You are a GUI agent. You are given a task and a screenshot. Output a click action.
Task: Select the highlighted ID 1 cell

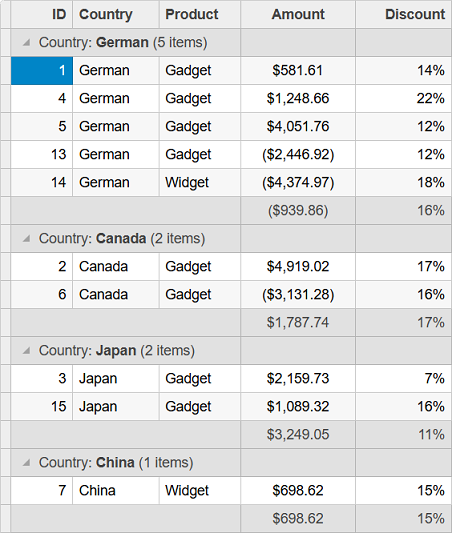pos(41,71)
